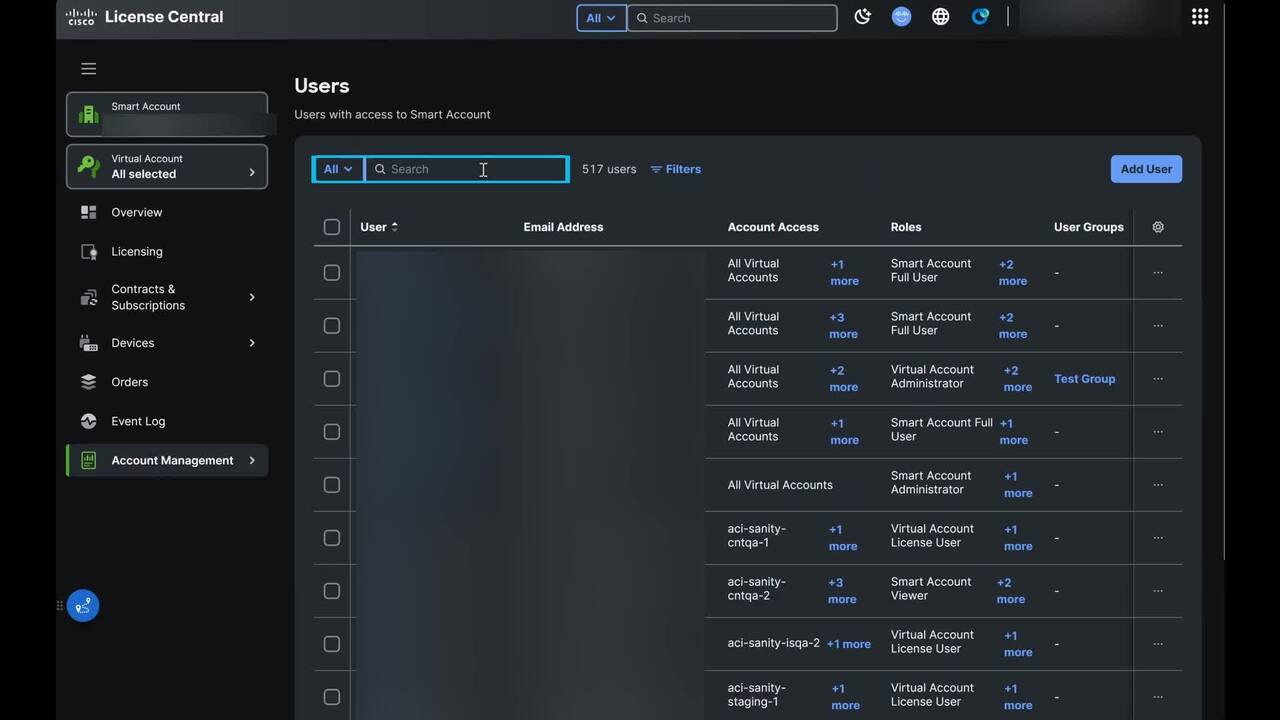Open row actions for aci-sanity-staging-1 row
The image size is (1280, 720).
[1158, 697]
